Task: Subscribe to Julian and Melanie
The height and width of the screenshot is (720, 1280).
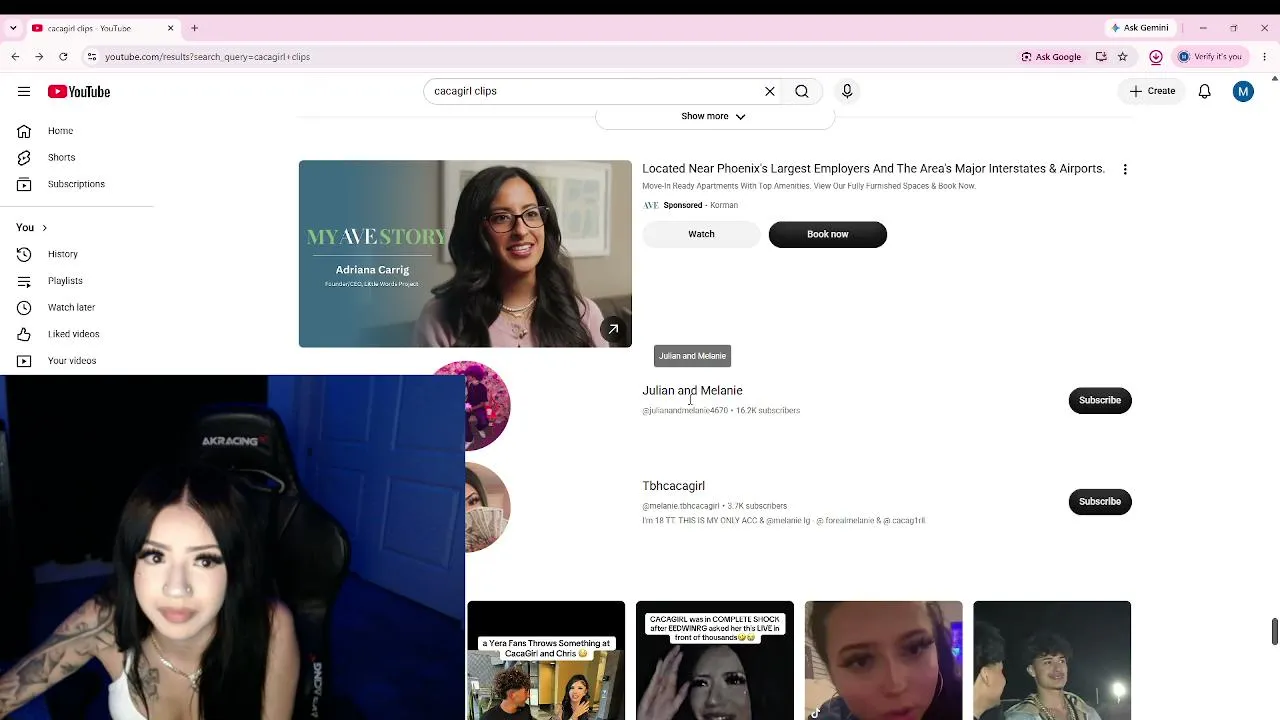Action: pyautogui.click(x=1100, y=400)
